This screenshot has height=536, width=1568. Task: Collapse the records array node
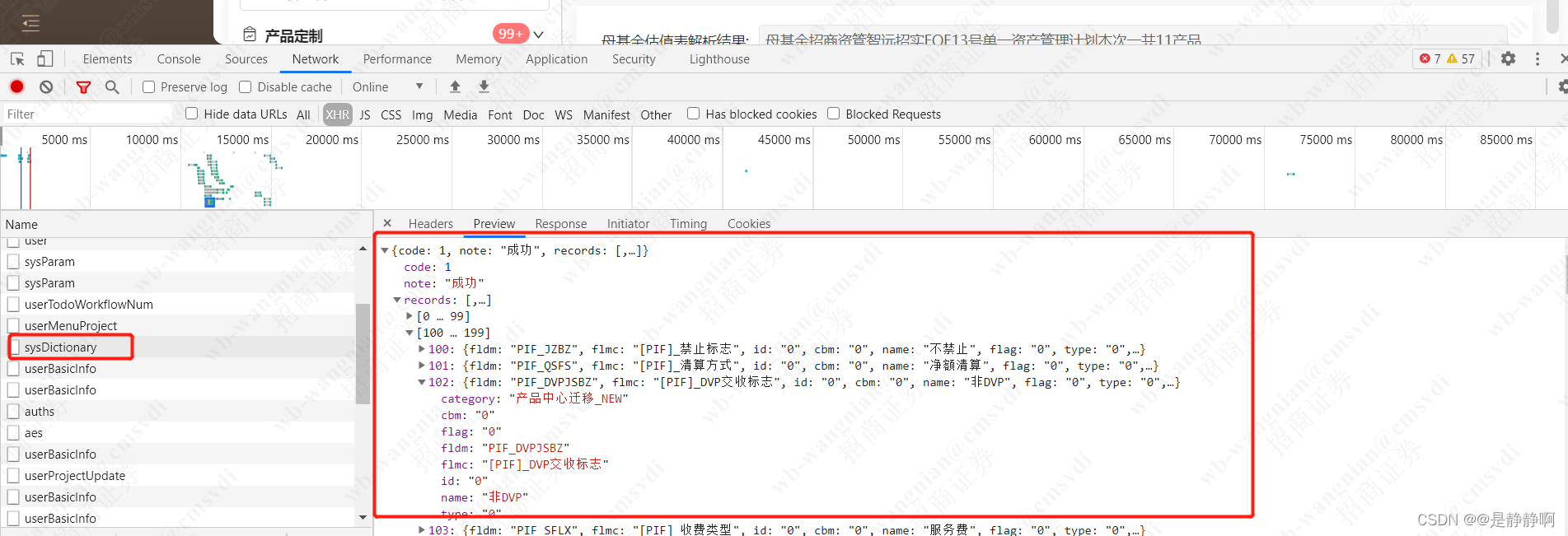(397, 300)
